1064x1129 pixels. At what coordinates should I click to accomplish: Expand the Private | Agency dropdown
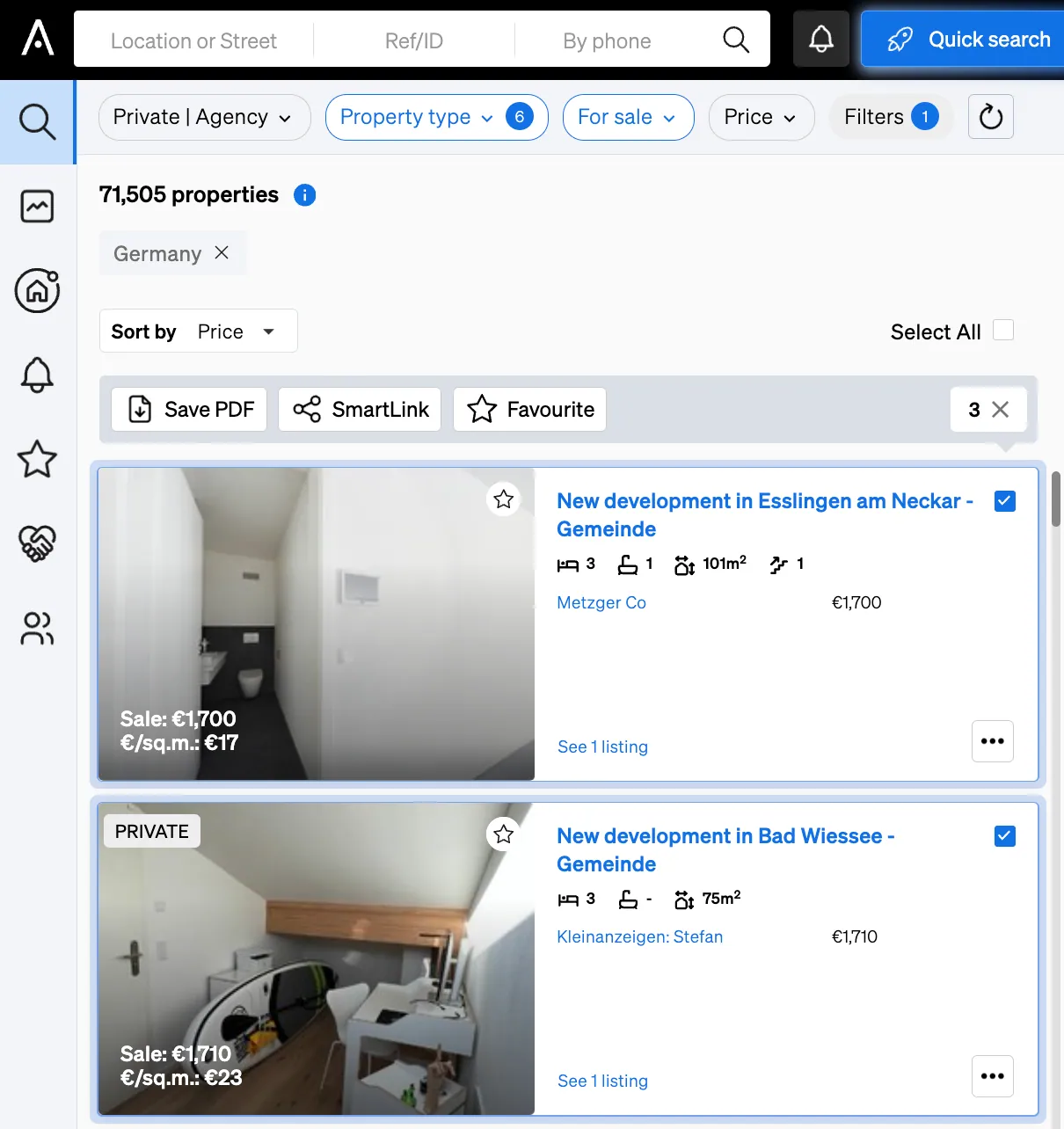point(205,117)
